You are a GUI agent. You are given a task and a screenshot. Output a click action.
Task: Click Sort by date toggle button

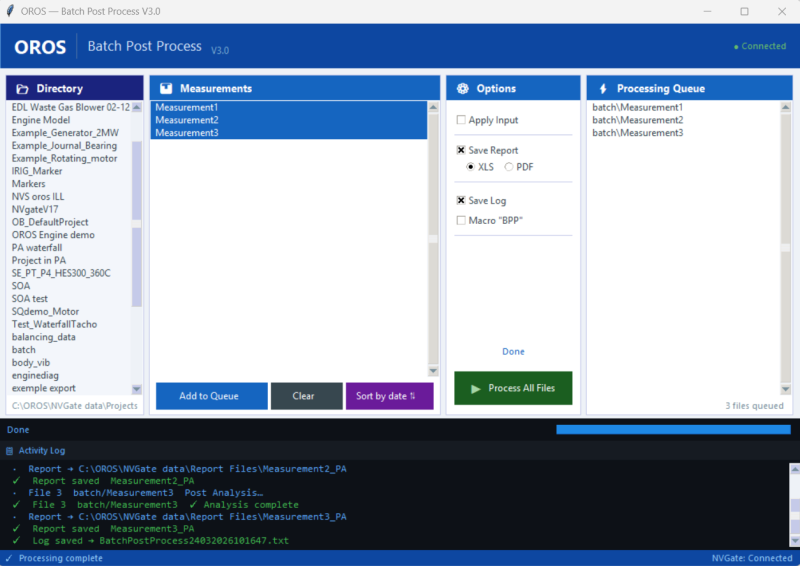click(x=389, y=396)
